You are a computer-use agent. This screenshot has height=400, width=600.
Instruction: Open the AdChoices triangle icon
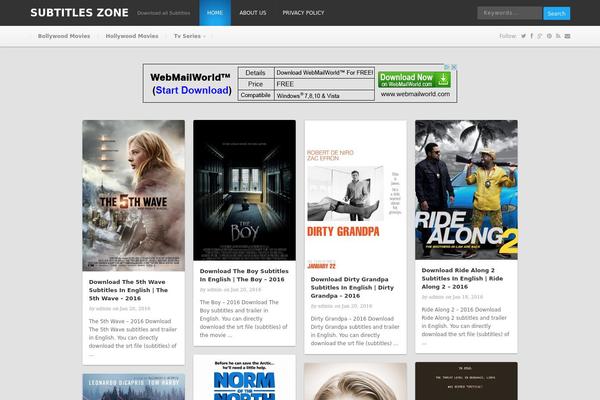[447, 67]
